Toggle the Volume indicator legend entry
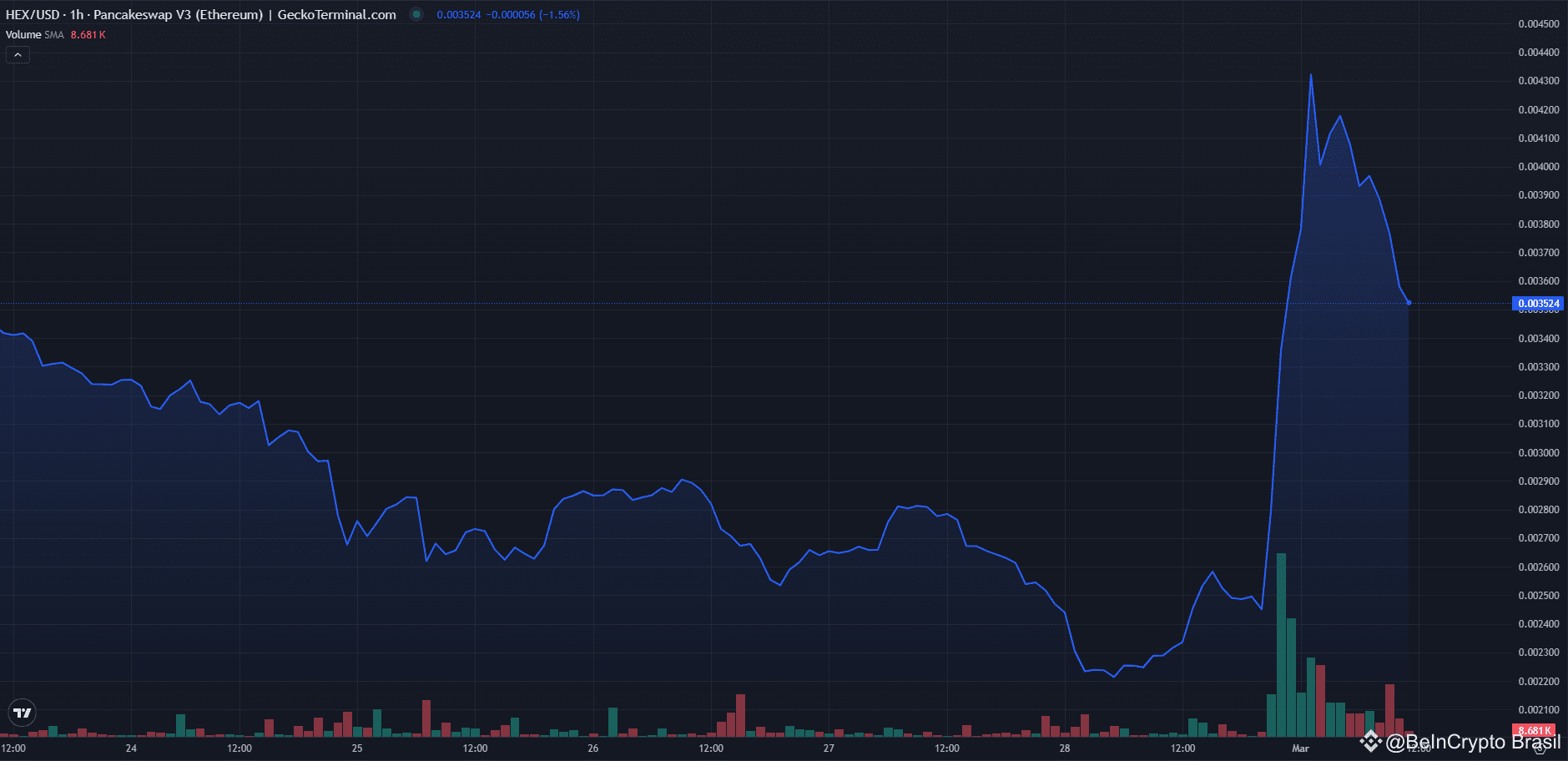 [22, 35]
